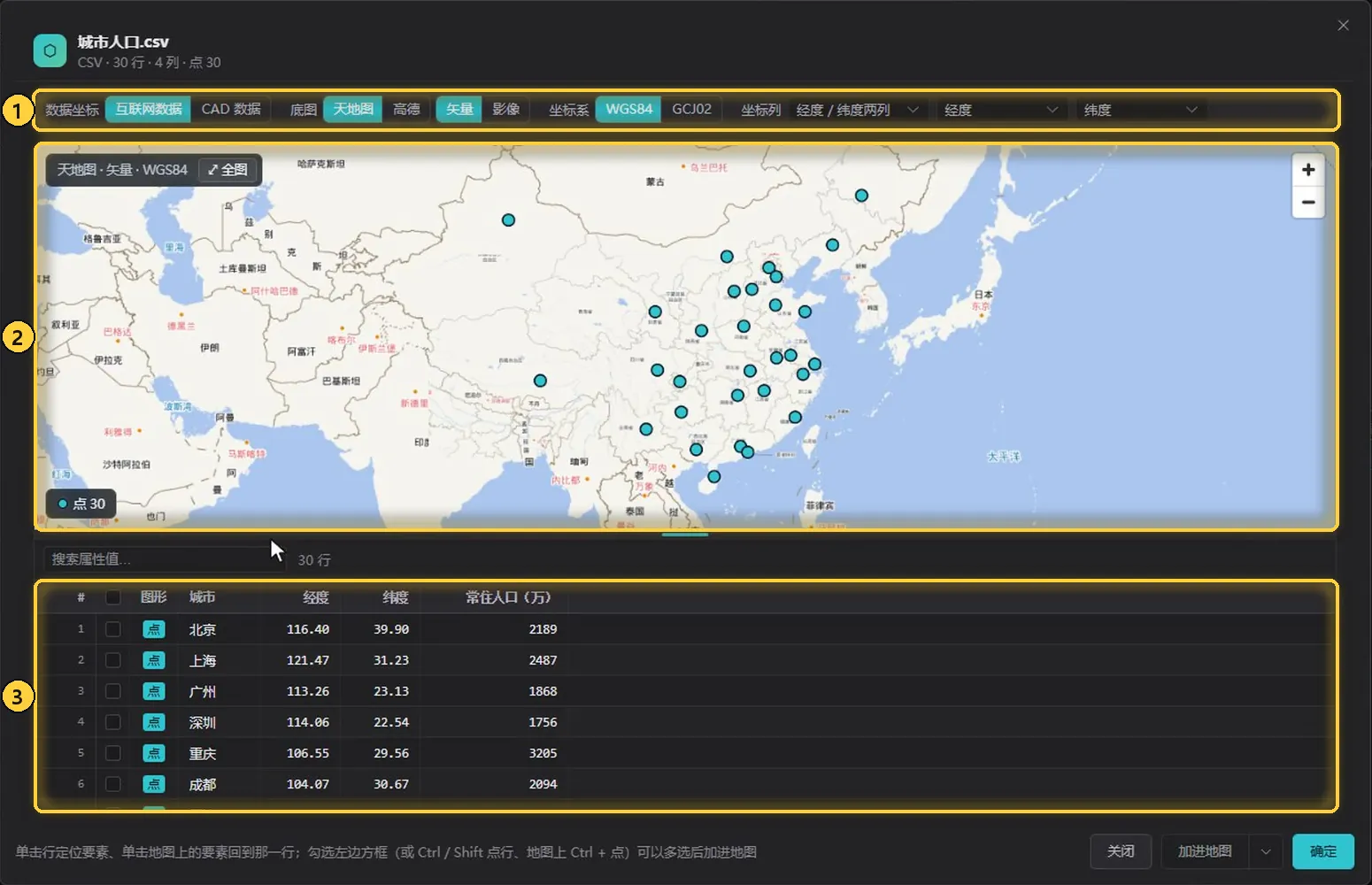Check the checkbox for 成都 row

click(x=113, y=784)
